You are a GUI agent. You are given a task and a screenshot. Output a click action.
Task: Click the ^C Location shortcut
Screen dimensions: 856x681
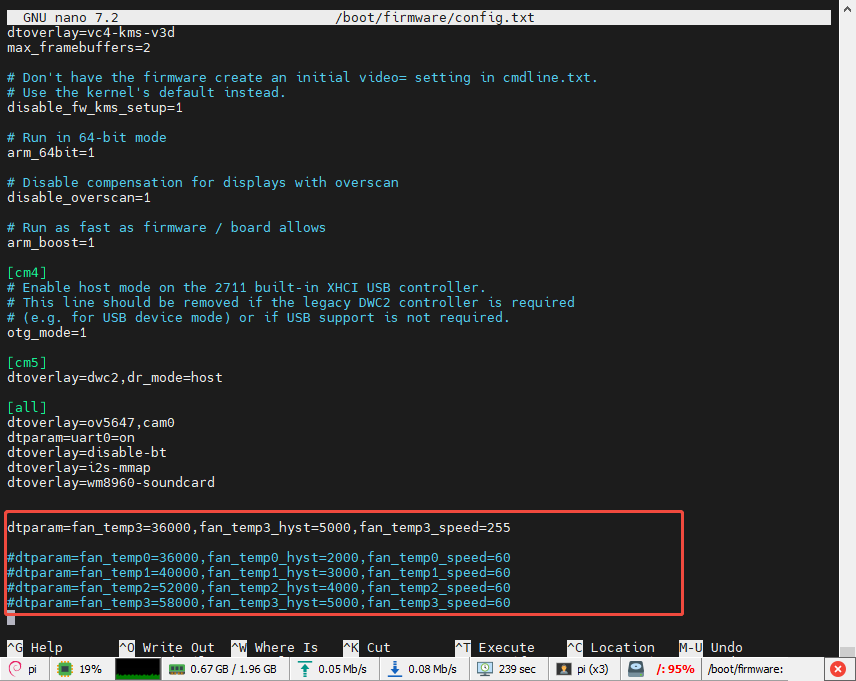tap(611, 648)
